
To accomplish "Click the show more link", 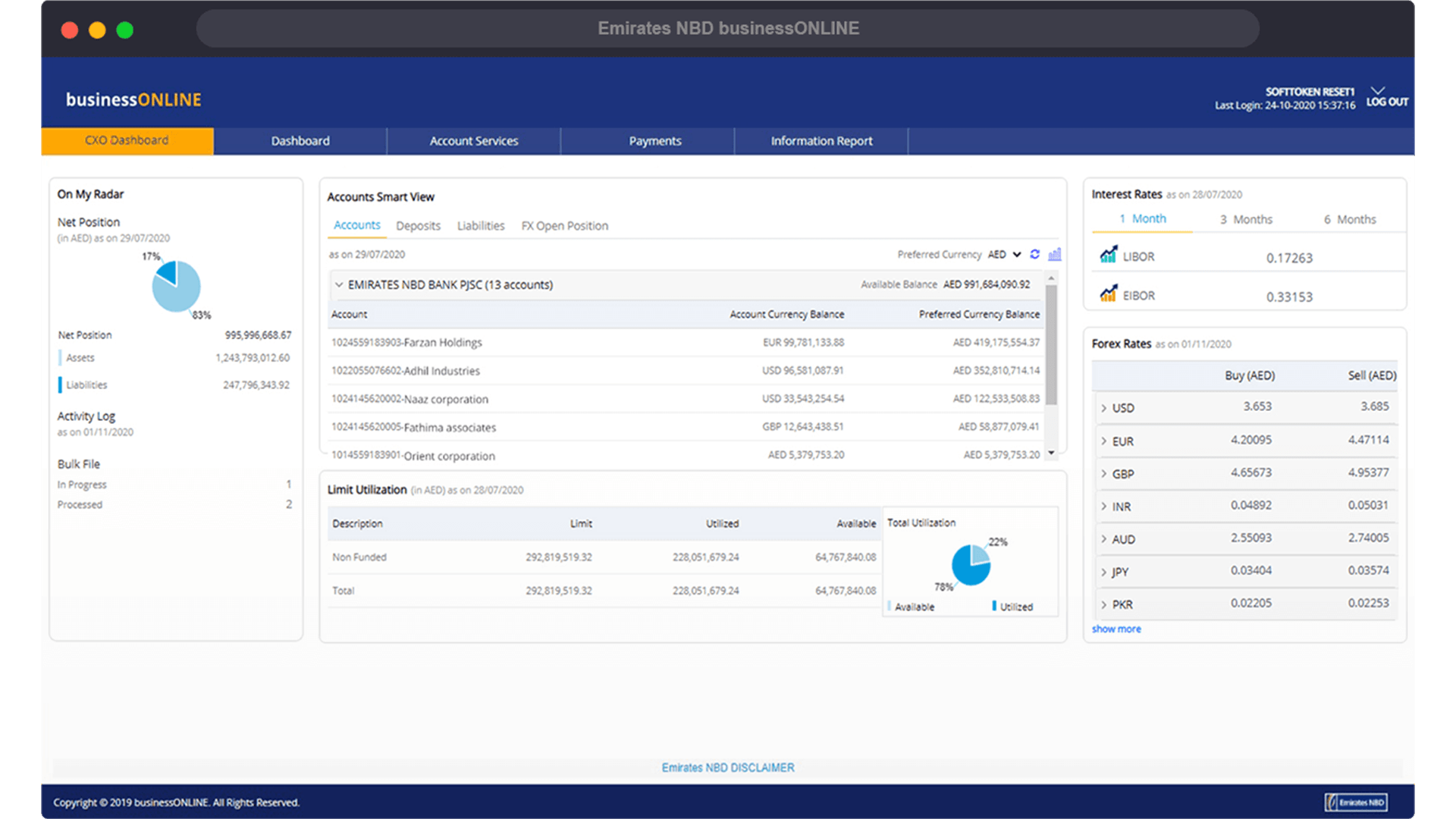I will (1116, 629).
